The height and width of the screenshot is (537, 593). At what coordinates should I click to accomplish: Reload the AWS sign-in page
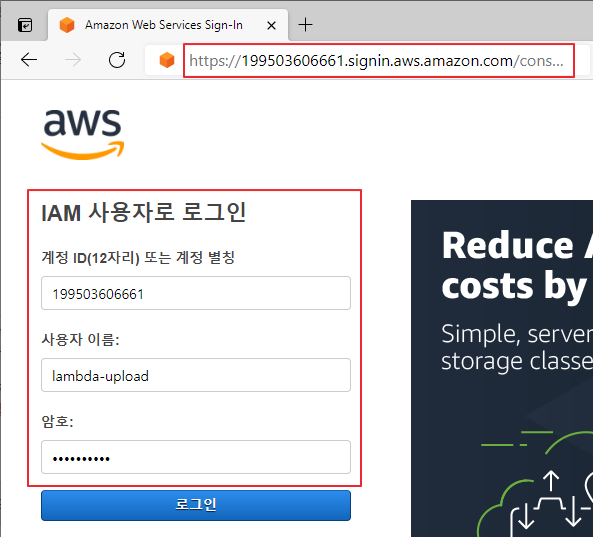pyautogui.click(x=117, y=60)
